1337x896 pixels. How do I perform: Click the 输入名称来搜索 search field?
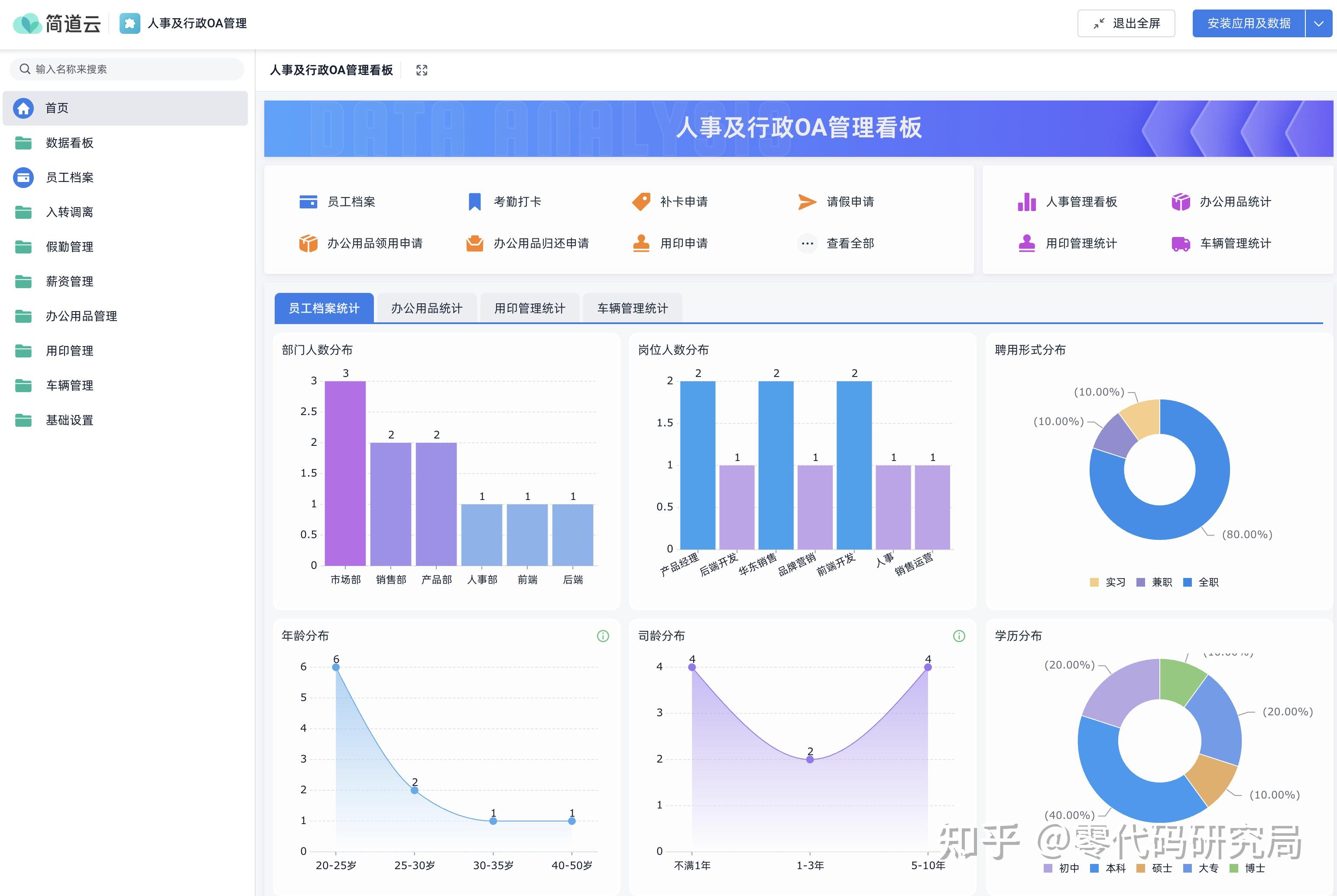pyautogui.click(x=126, y=68)
